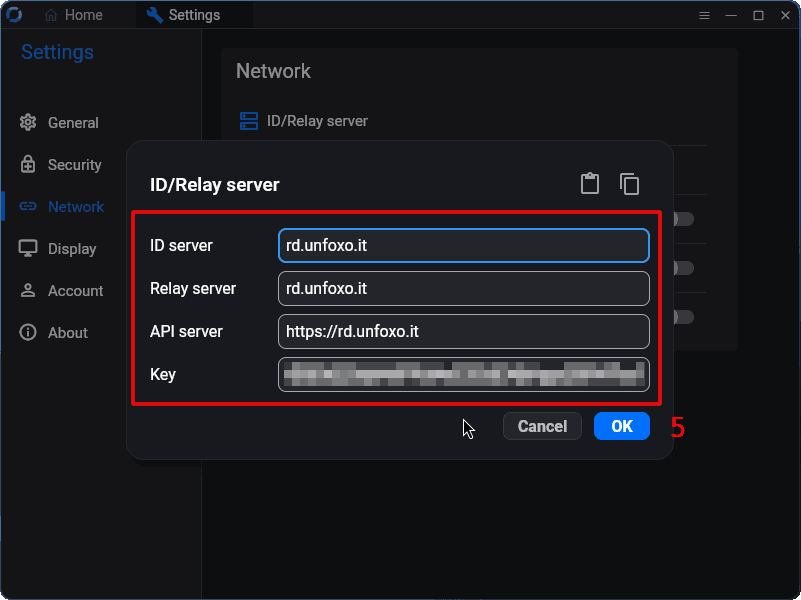Cancel the ID/Relay server dialog
Screen dimensions: 801x600
click(x=542, y=426)
